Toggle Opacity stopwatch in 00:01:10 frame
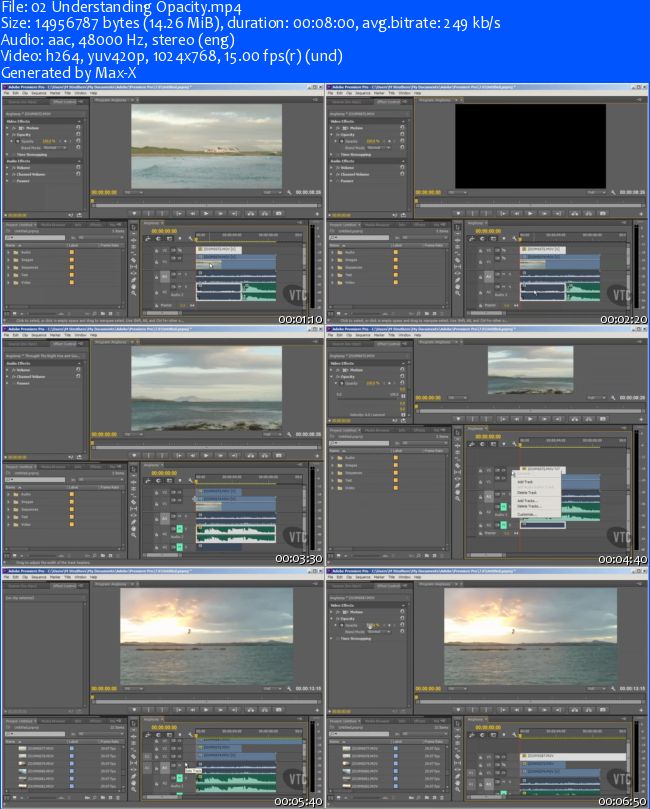This screenshot has height=809, width=650. tap(18, 141)
